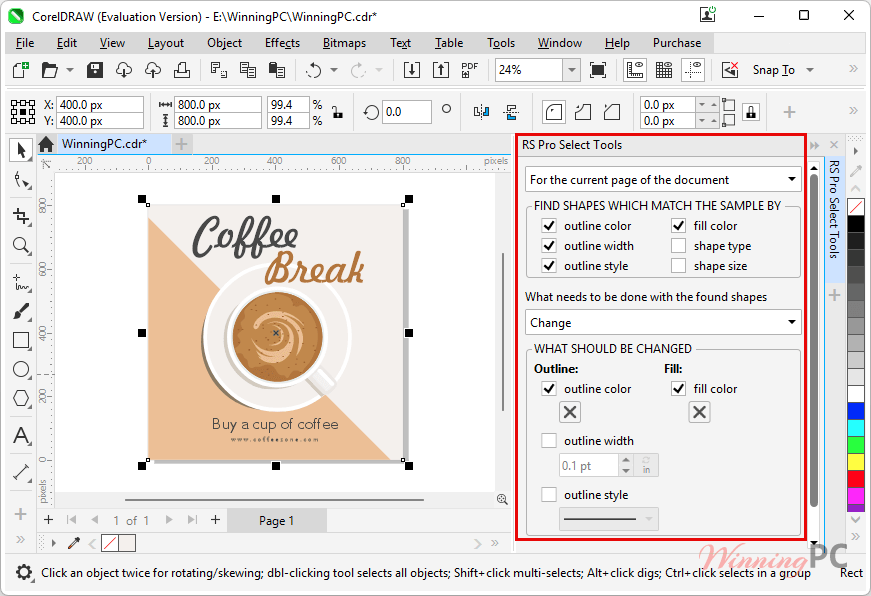Screen dimensions: 871x596
Task: Click the Page 1 tab
Action: point(276,520)
